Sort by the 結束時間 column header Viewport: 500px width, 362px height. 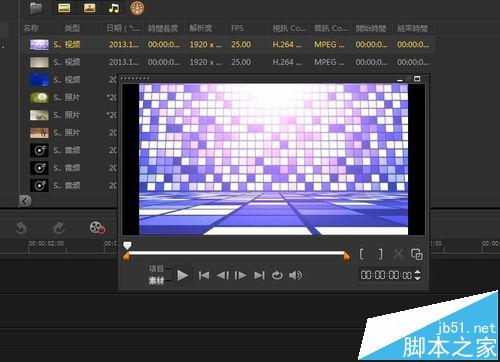[412, 28]
